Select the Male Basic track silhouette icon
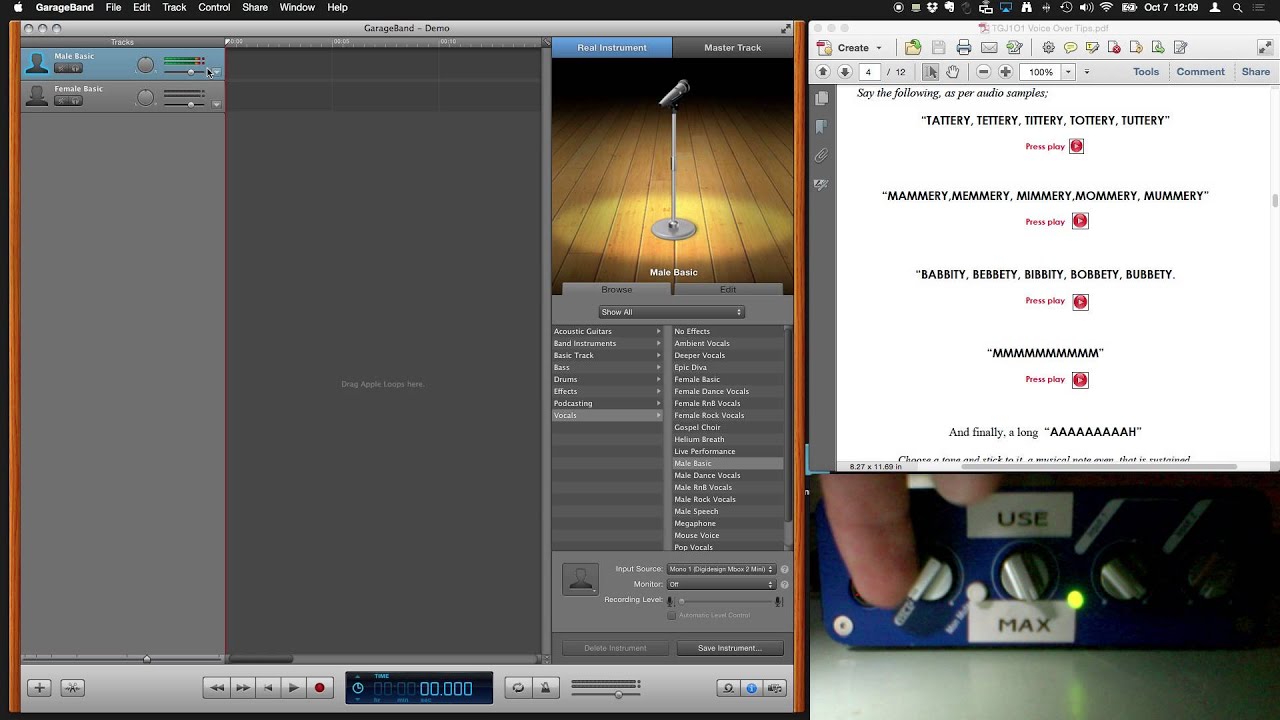This screenshot has height=720, width=1280. click(37, 64)
